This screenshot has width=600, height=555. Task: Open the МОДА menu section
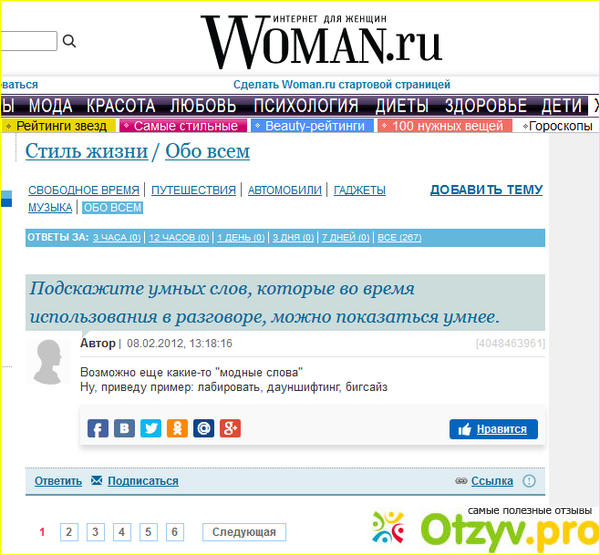pos(50,106)
